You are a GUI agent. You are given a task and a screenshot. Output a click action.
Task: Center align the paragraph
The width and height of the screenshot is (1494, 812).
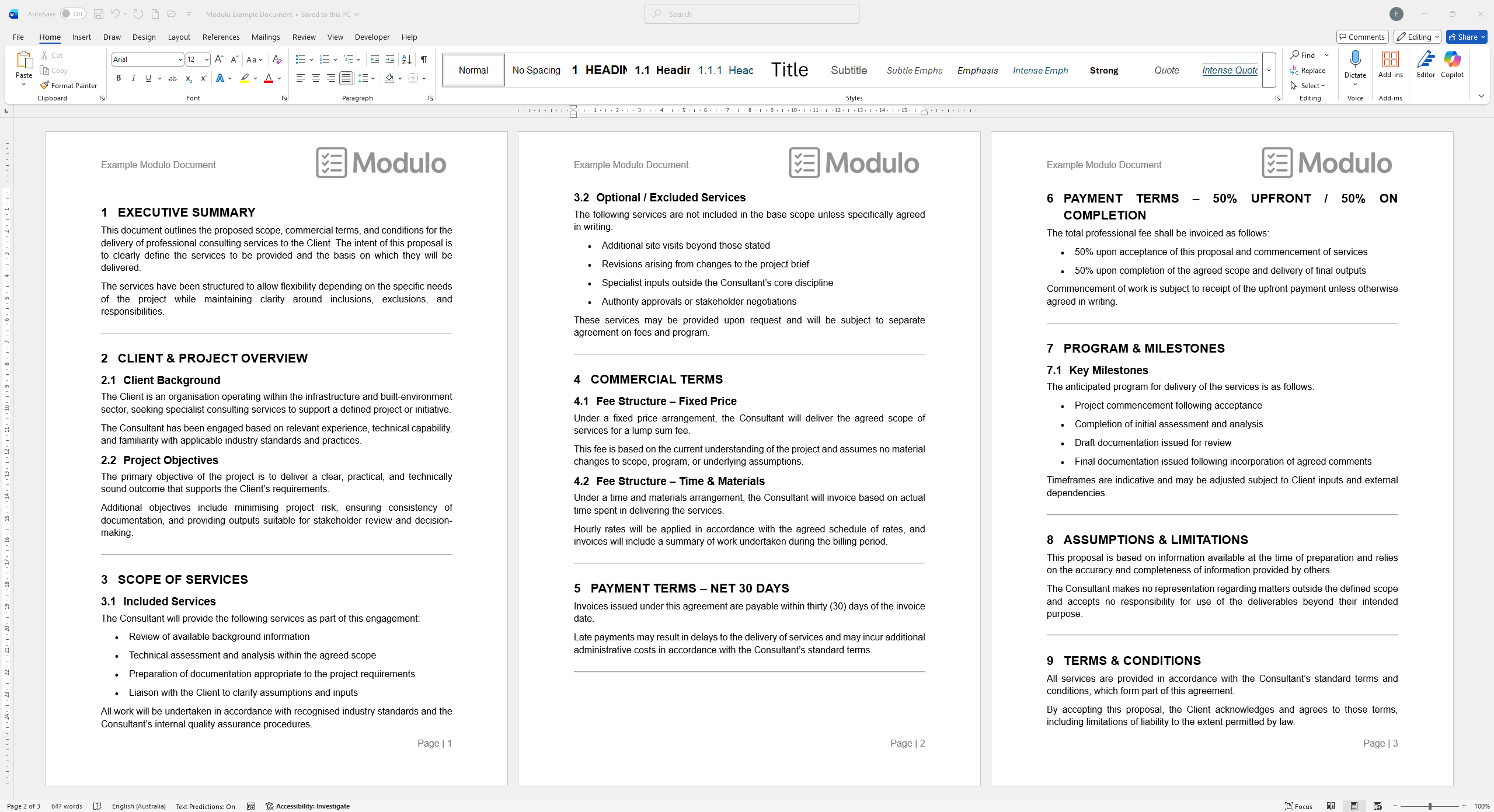[x=315, y=78]
